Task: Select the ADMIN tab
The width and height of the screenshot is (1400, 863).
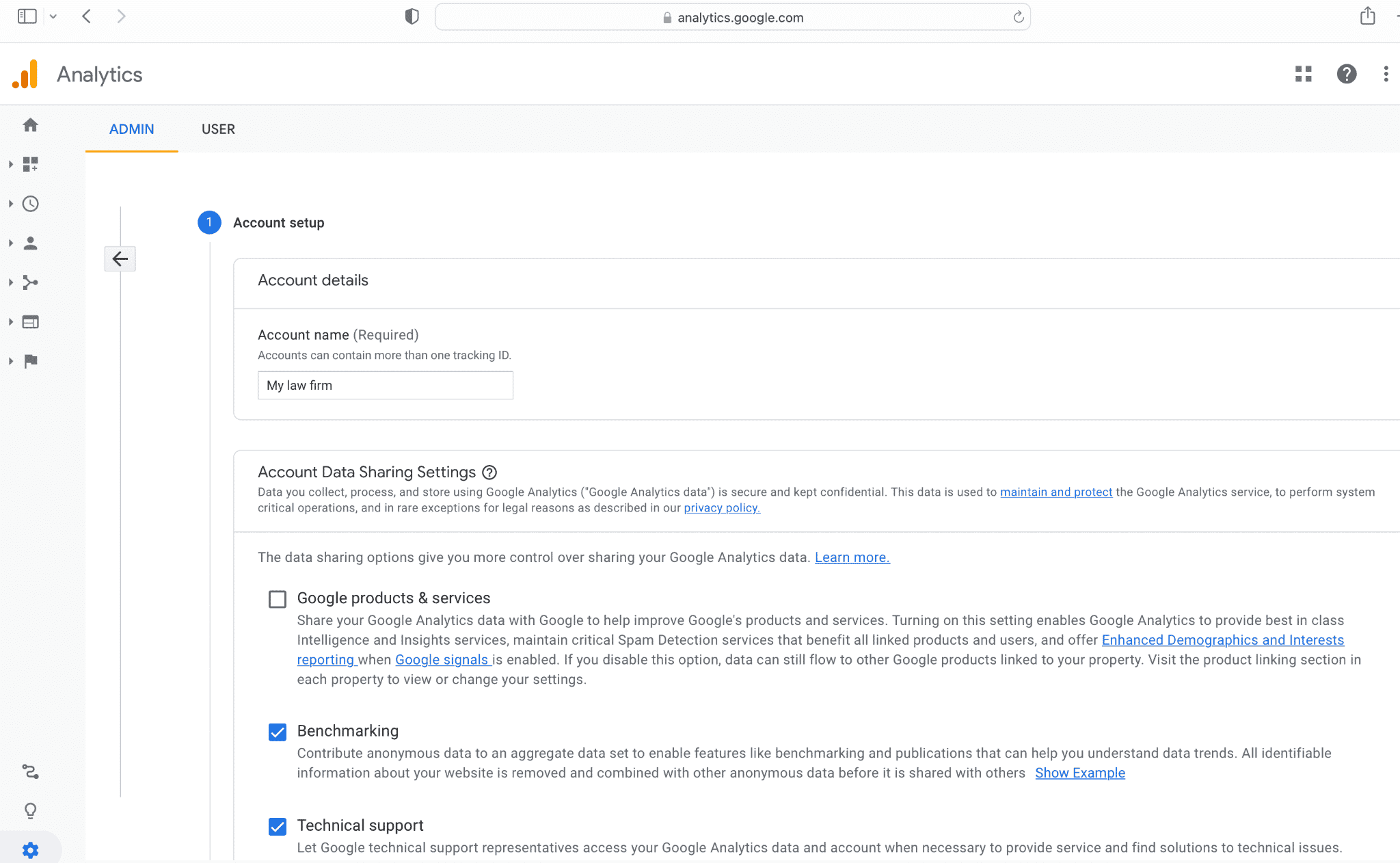Action: [131, 129]
